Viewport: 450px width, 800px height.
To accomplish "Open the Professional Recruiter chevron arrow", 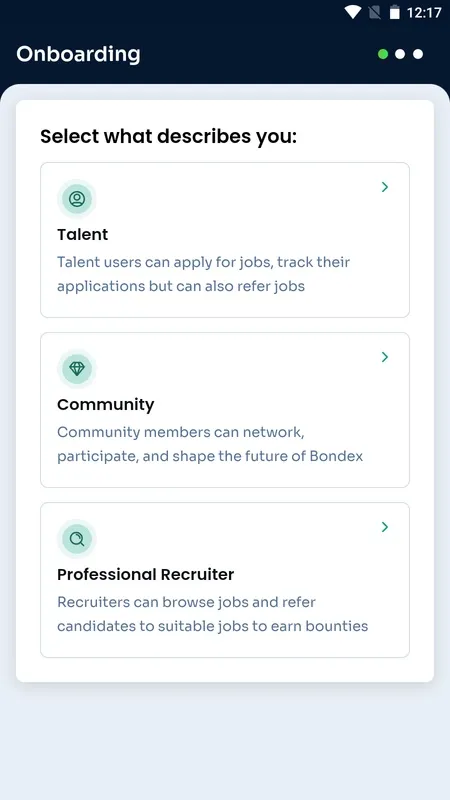I will (x=385, y=527).
